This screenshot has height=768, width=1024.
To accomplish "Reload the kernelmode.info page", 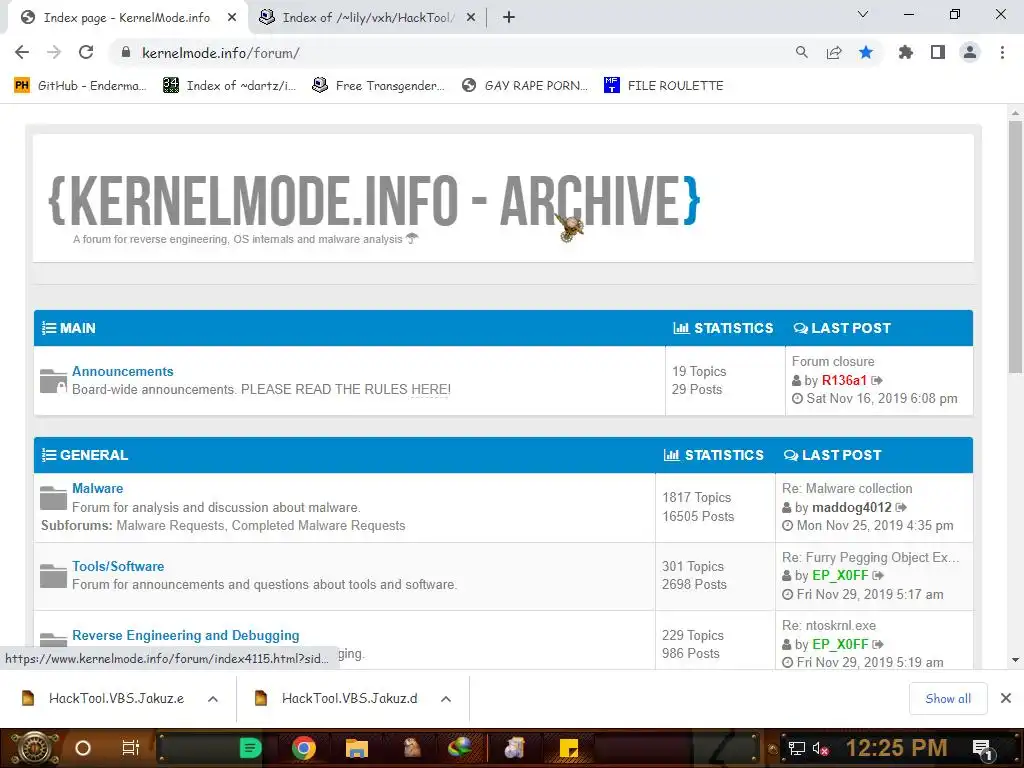I will [x=86, y=52].
